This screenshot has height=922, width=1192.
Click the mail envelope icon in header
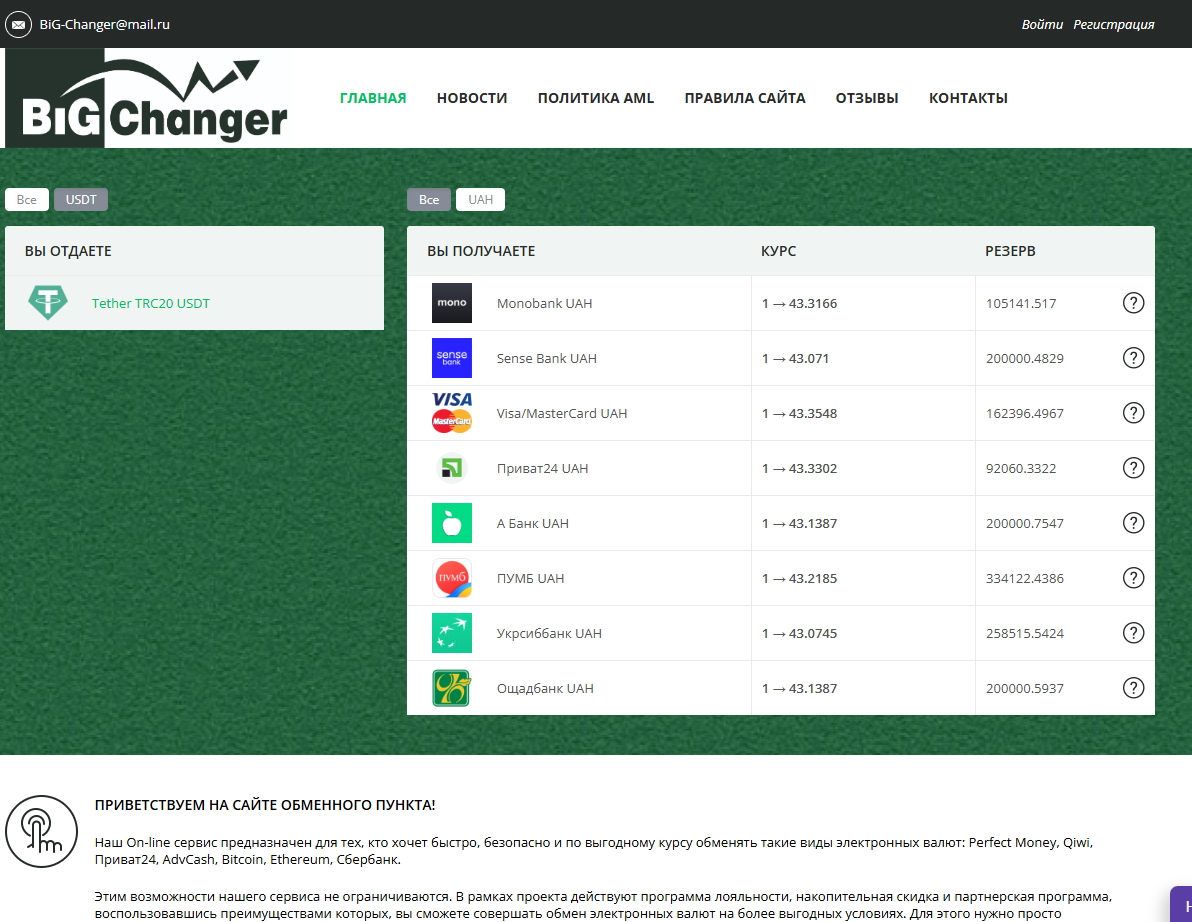pos(18,24)
